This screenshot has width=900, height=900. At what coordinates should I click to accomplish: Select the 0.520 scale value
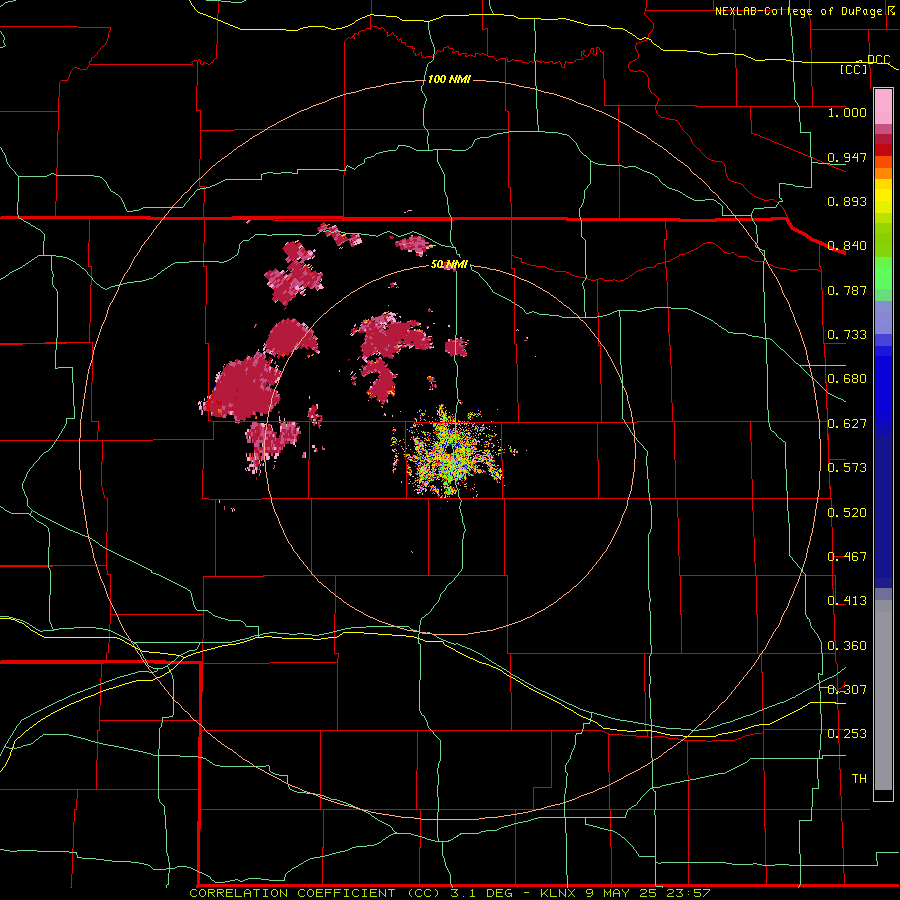click(x=847, y=513)
